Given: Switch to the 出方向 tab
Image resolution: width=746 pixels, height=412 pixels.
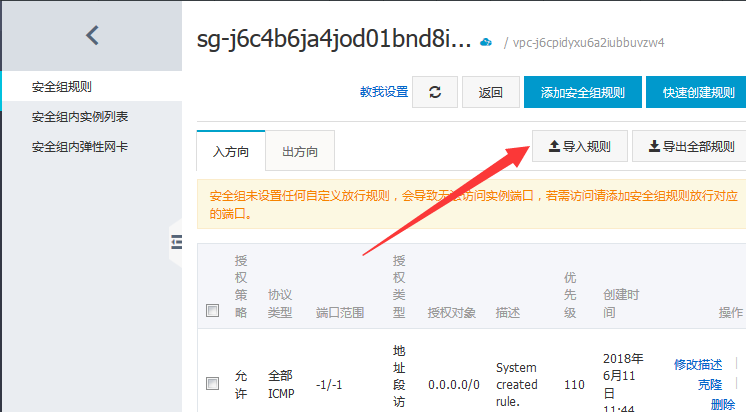Looking at the screenshot, I should 300,152.
